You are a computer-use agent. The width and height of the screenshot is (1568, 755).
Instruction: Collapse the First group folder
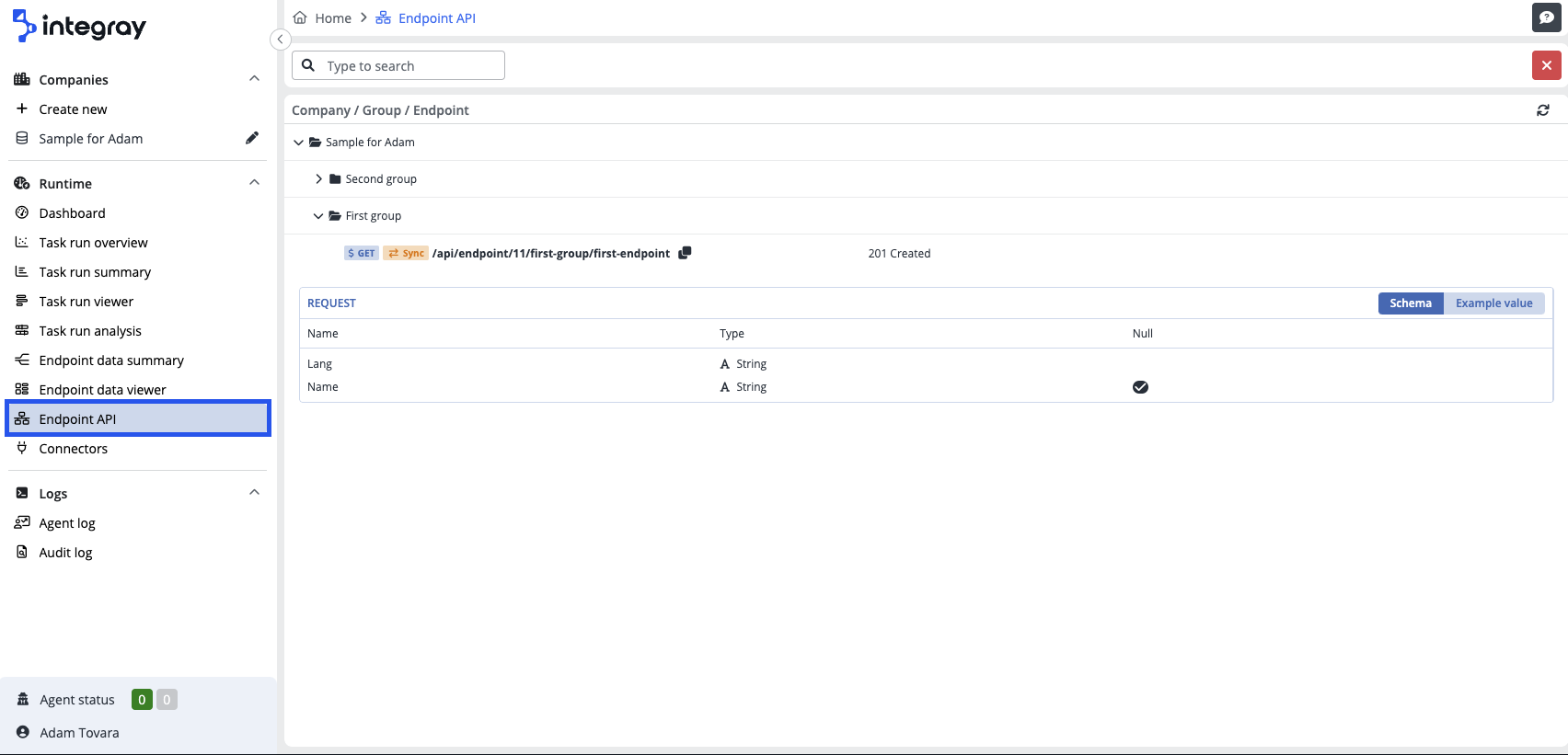click(318, 216)
